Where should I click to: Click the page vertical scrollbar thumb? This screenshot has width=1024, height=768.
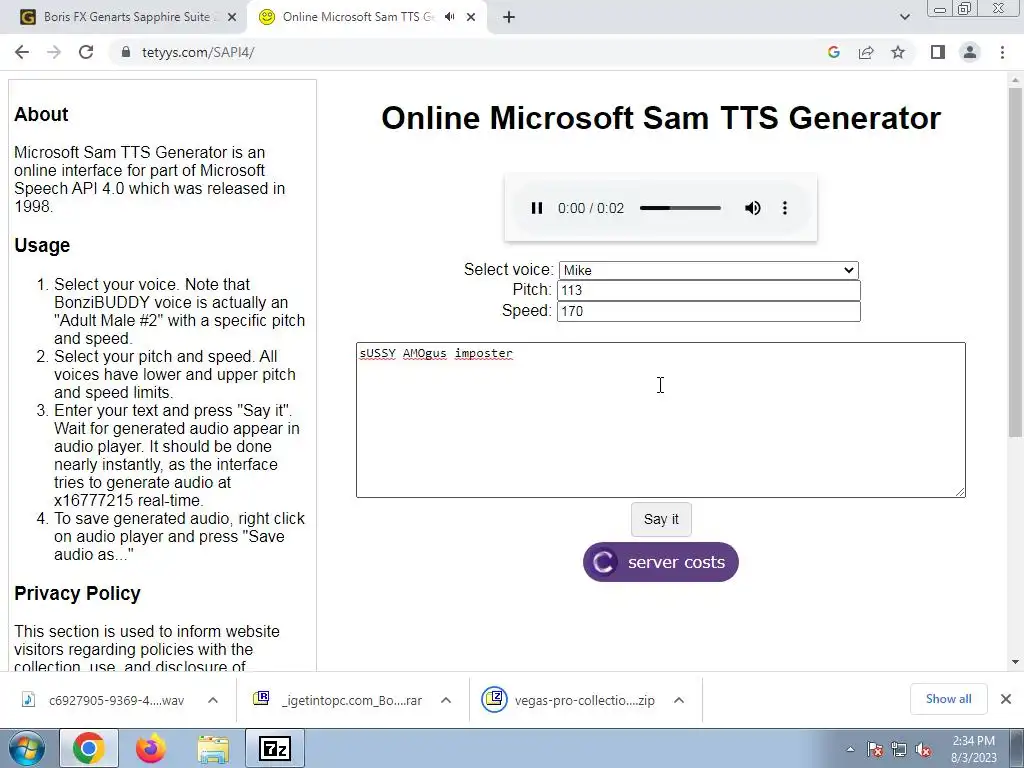click(x=1015, y=261)
